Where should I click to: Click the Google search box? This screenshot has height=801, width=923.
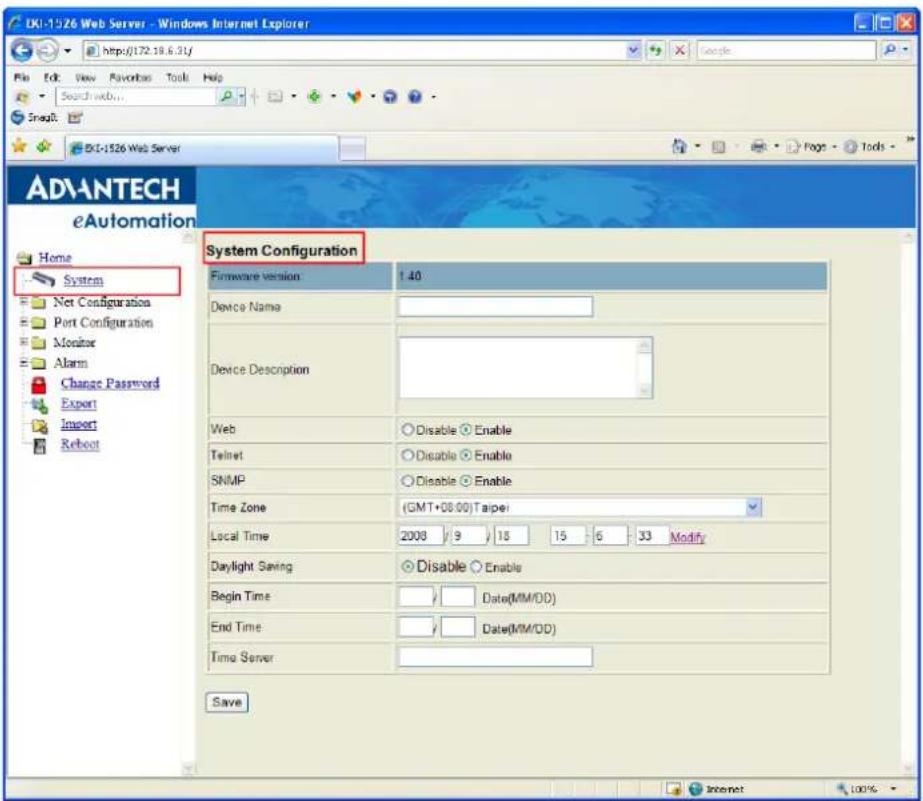point(786,51)
